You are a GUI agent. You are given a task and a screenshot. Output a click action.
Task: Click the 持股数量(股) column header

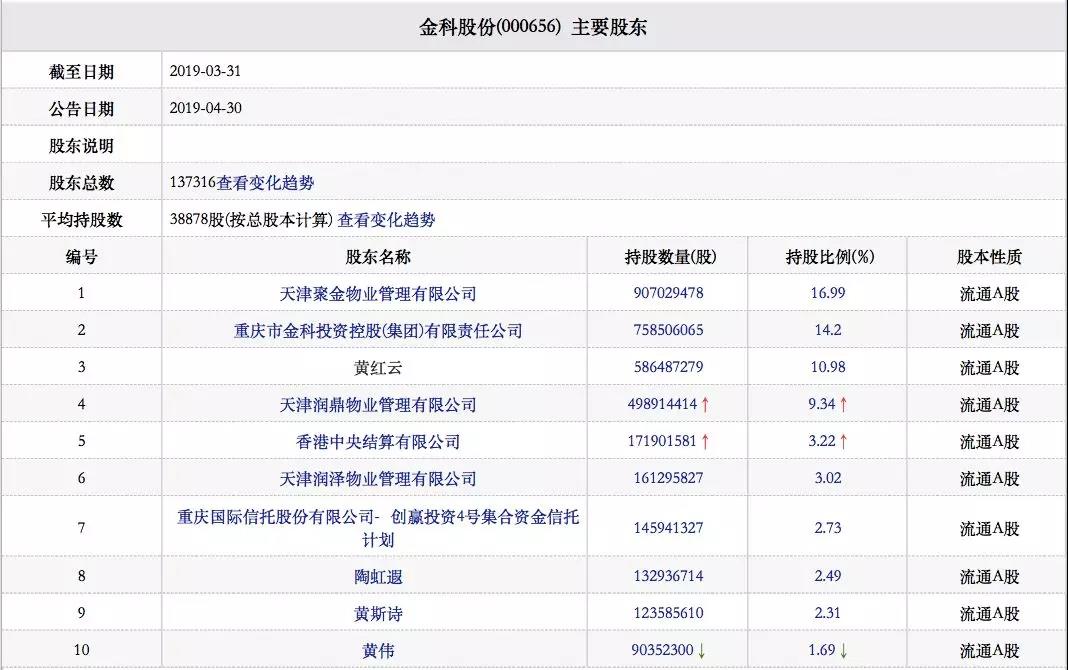(x=670, y=257)
